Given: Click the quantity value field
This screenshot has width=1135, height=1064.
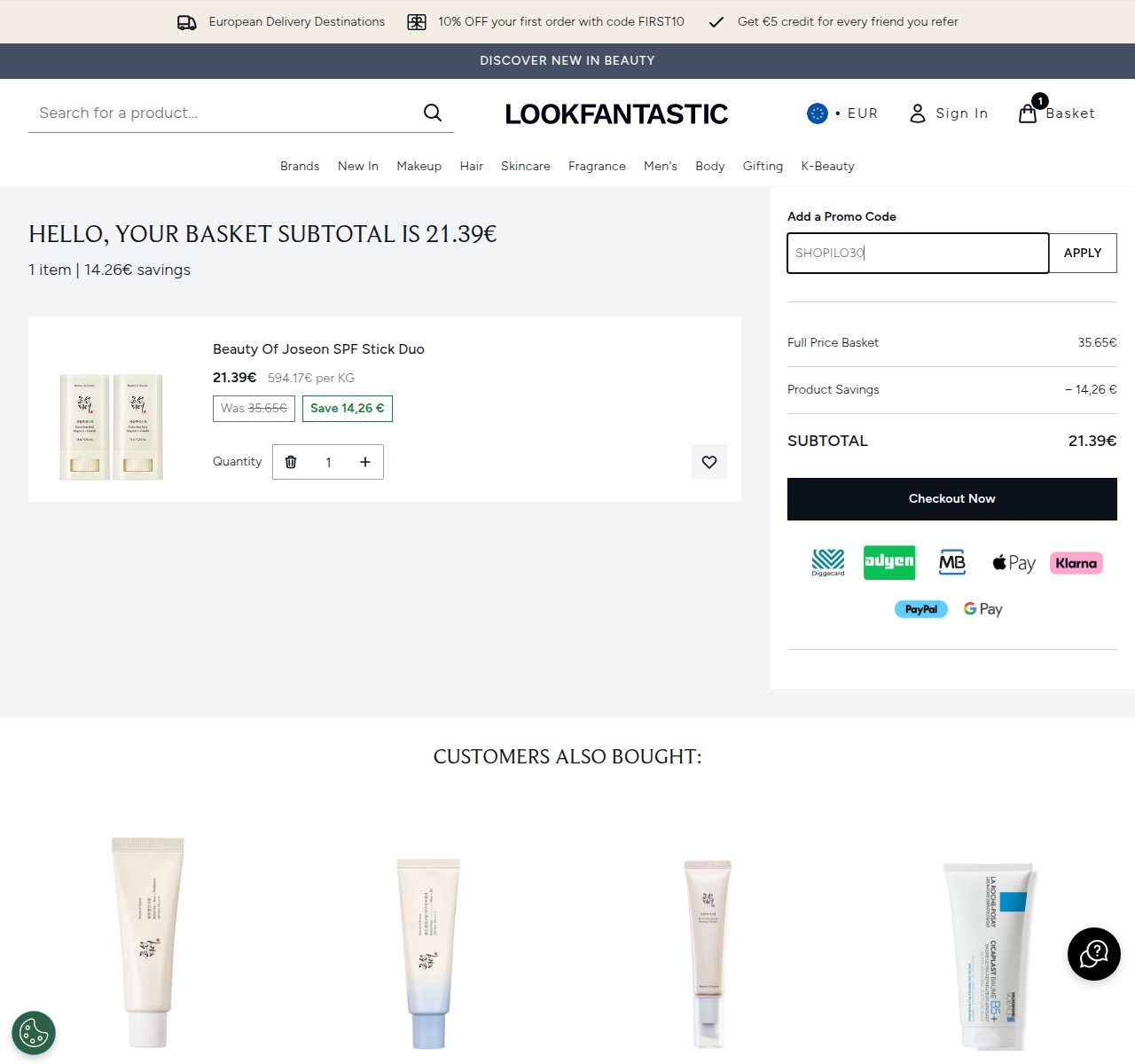Looking at the screenshot, I should point(328,462).
